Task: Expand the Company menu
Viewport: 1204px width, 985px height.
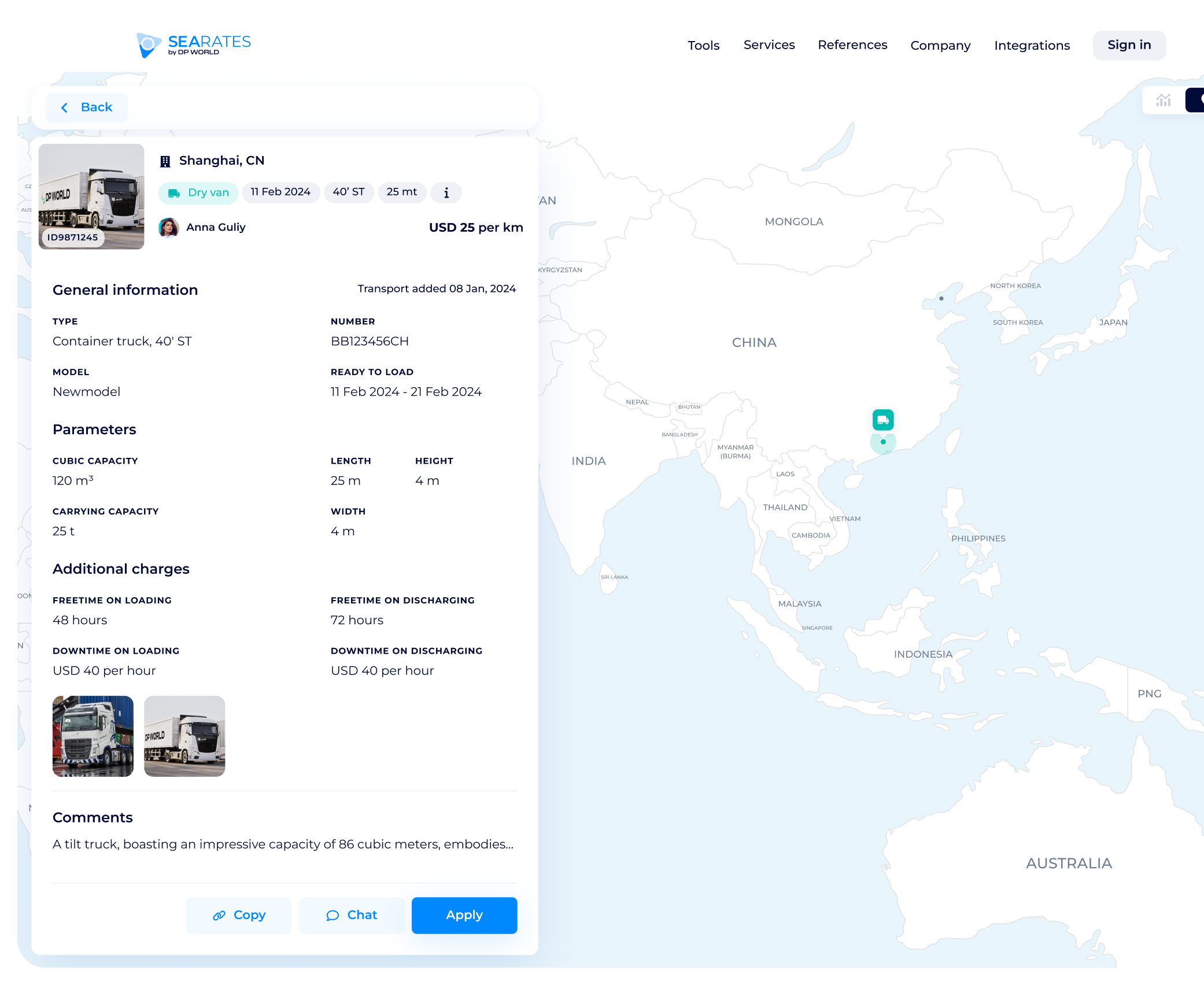Action: point(940,46)
